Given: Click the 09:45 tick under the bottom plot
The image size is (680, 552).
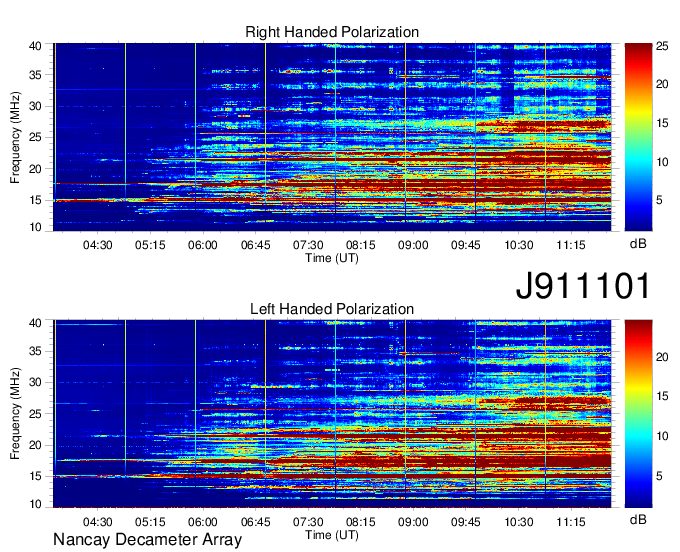Looking at the screenshot, I should (466, 522).
